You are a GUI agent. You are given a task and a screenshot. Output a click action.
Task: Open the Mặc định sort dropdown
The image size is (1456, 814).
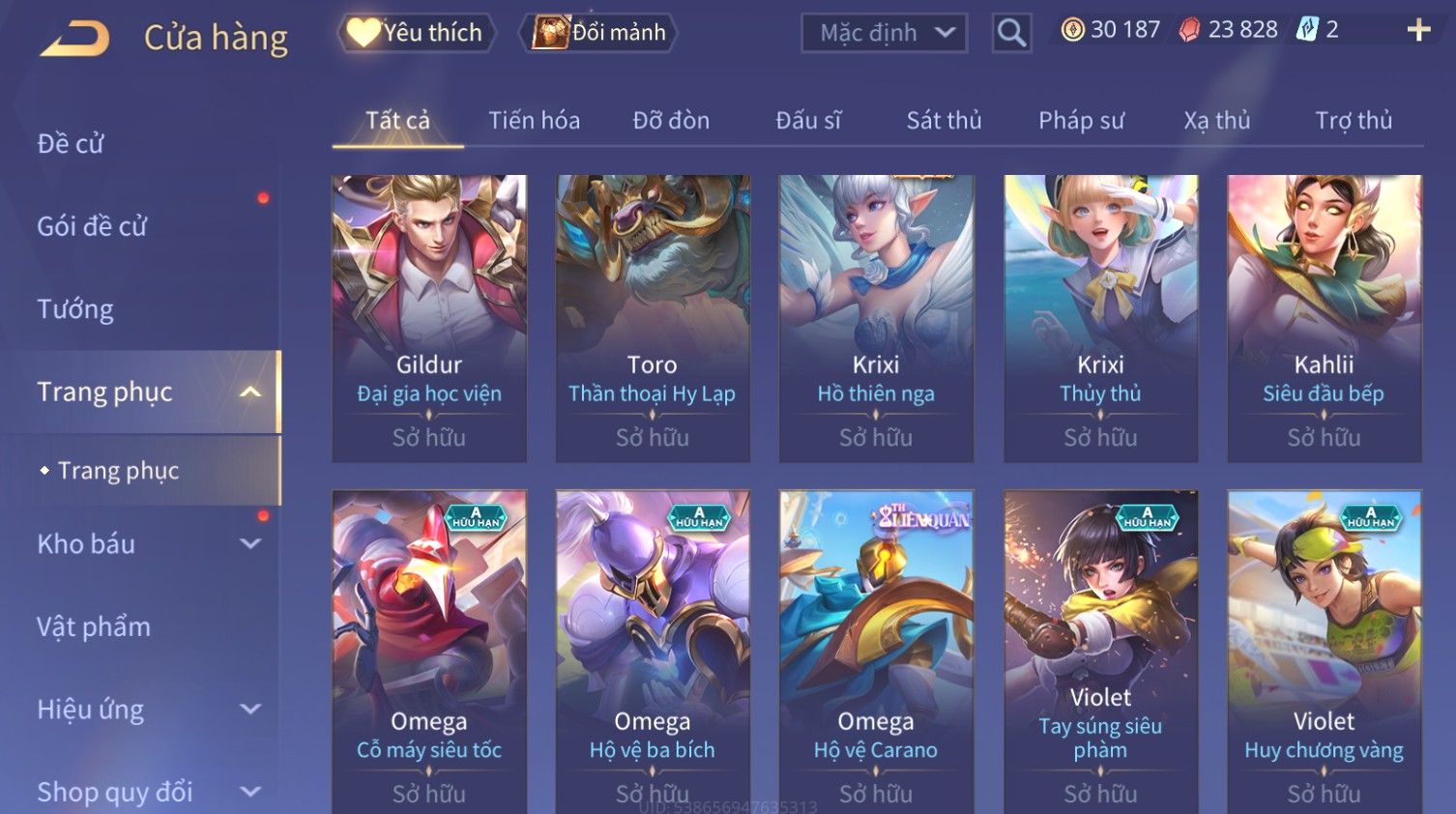click(885, 33)
